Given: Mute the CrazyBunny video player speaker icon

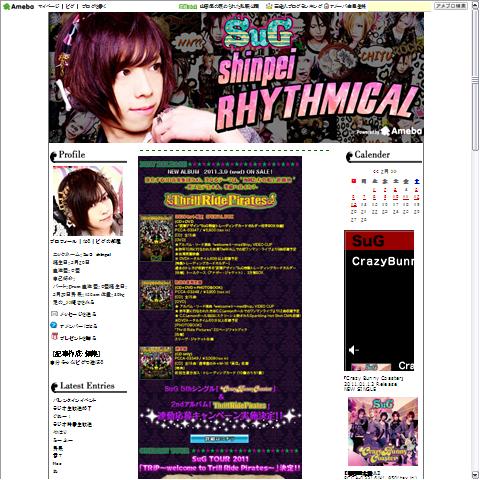Looking at the screenshot, I should [353, 350].
